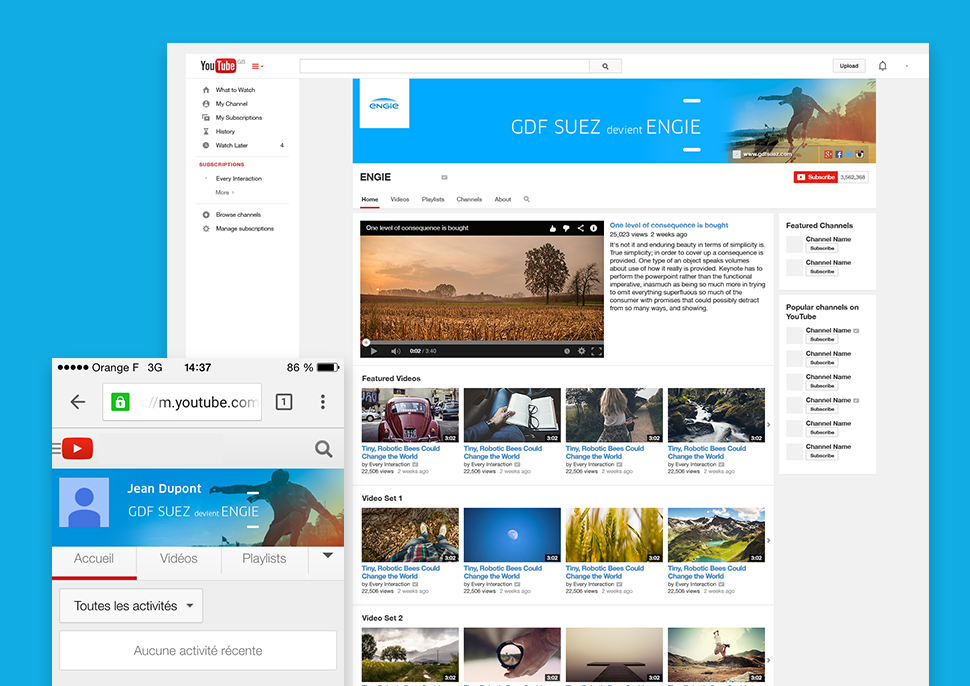970x686 pixels.
Task: Expand the Video Set 1 row with the right chevron
Action: pos(769,541)
